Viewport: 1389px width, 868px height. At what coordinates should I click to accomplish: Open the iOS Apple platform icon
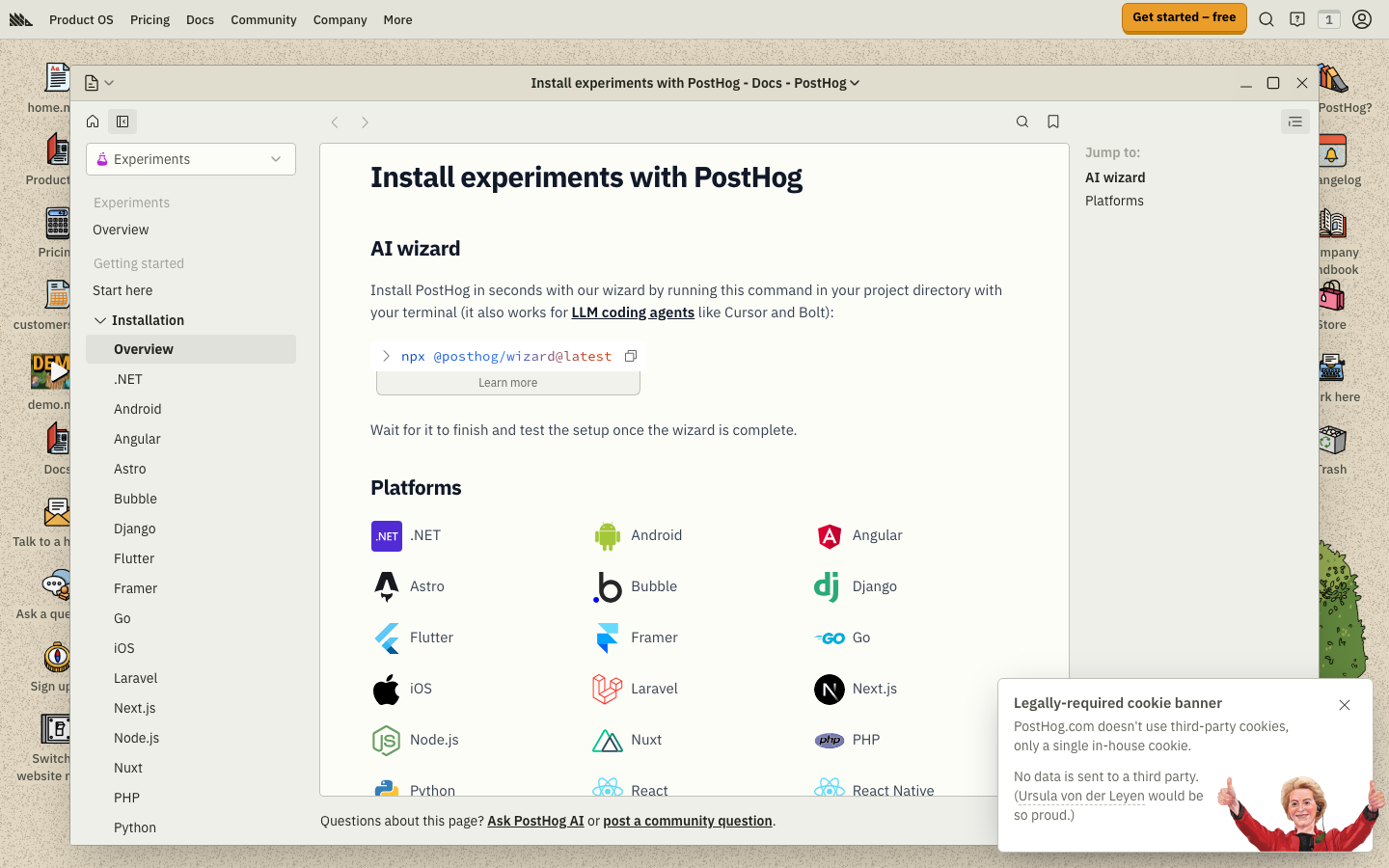[387, 689]
